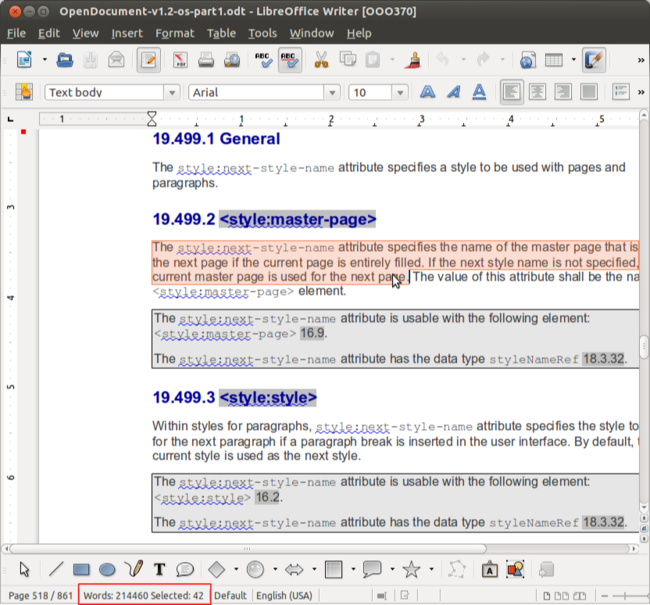Click the Page 518 / 861 status field

click(38, 594)
